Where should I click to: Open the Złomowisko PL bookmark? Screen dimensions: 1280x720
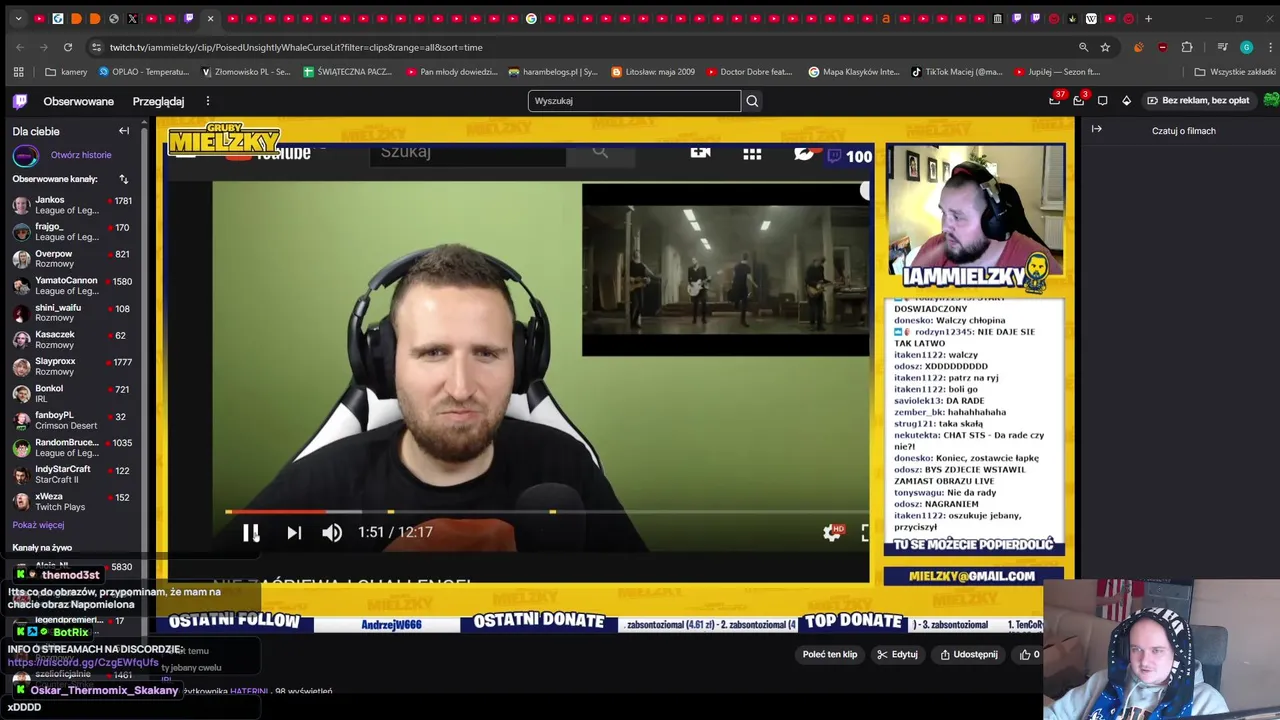point(246,72)
